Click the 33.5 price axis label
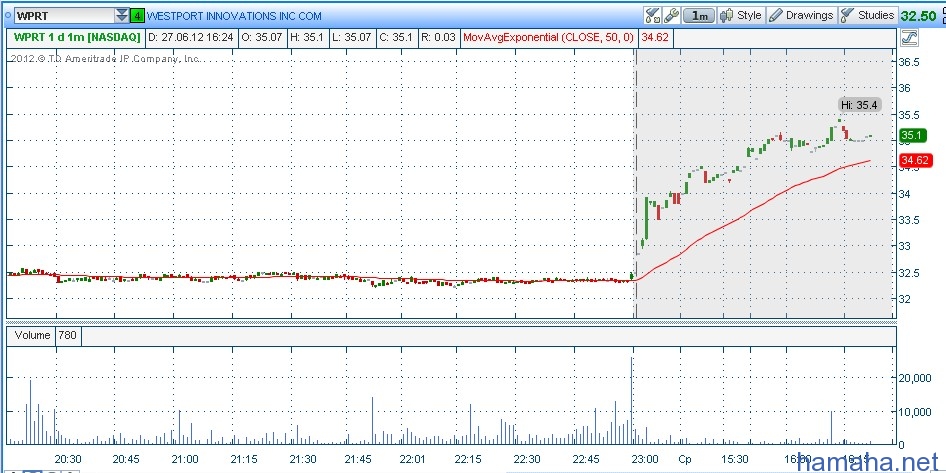 pos(911,220)
